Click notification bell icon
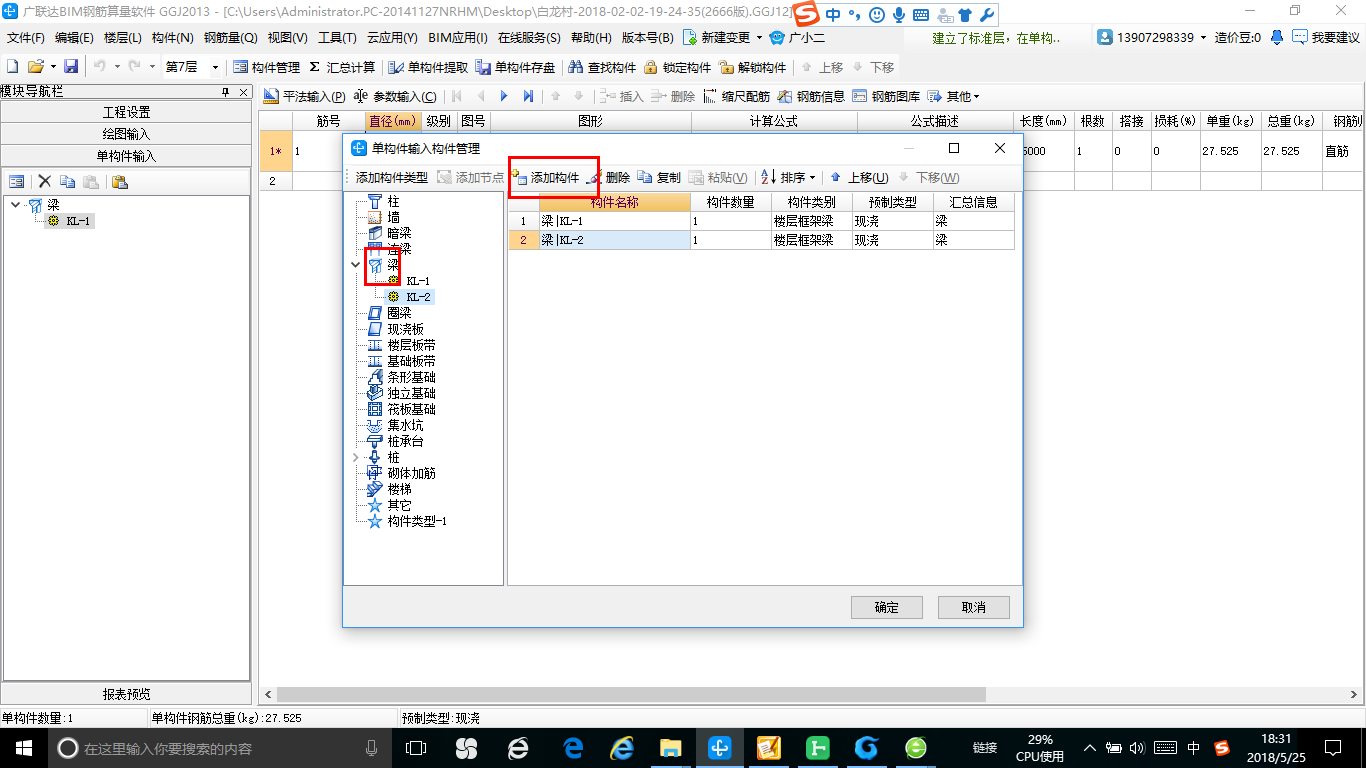Viewport: 1366px width, 768px height. tap(1277, 37)
